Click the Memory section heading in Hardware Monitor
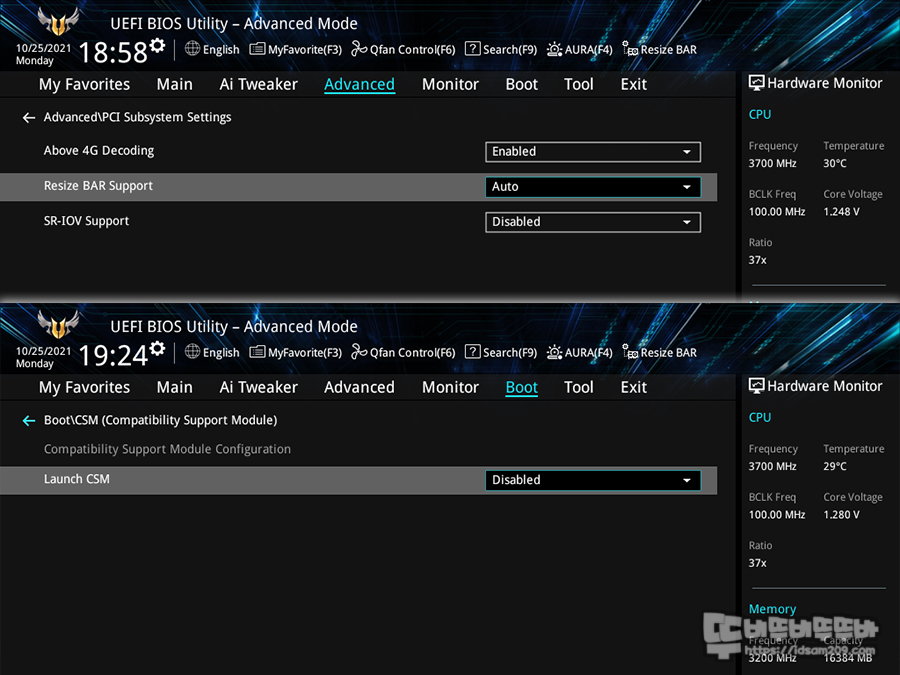Image resolution: width=900 pixels, height=675 pixels. (772, 609)
